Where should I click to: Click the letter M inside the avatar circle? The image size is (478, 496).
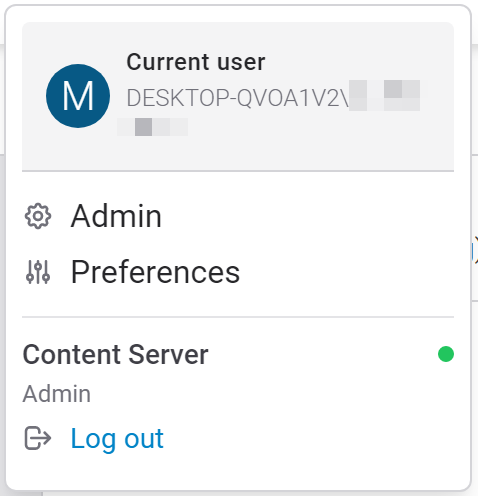coord(78,96)
